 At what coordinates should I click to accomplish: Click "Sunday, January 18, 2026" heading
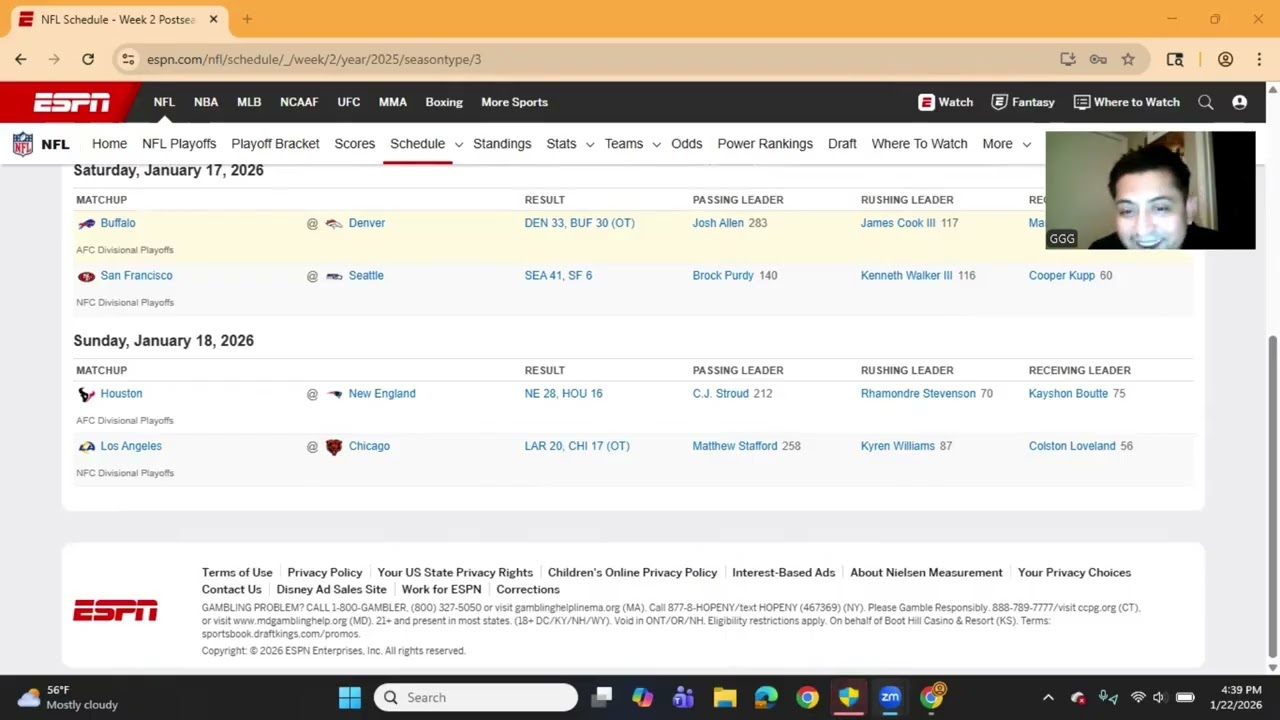(164, 341)
